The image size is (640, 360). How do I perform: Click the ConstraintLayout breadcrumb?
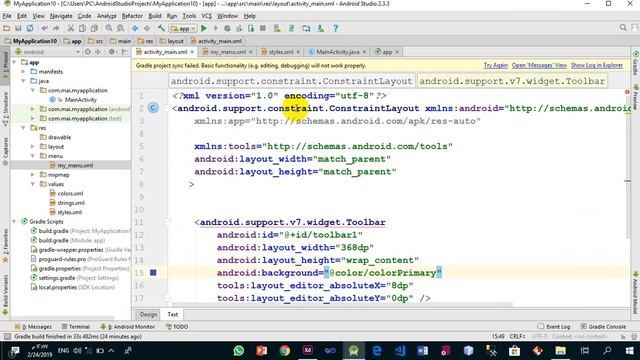click(291, 81)
